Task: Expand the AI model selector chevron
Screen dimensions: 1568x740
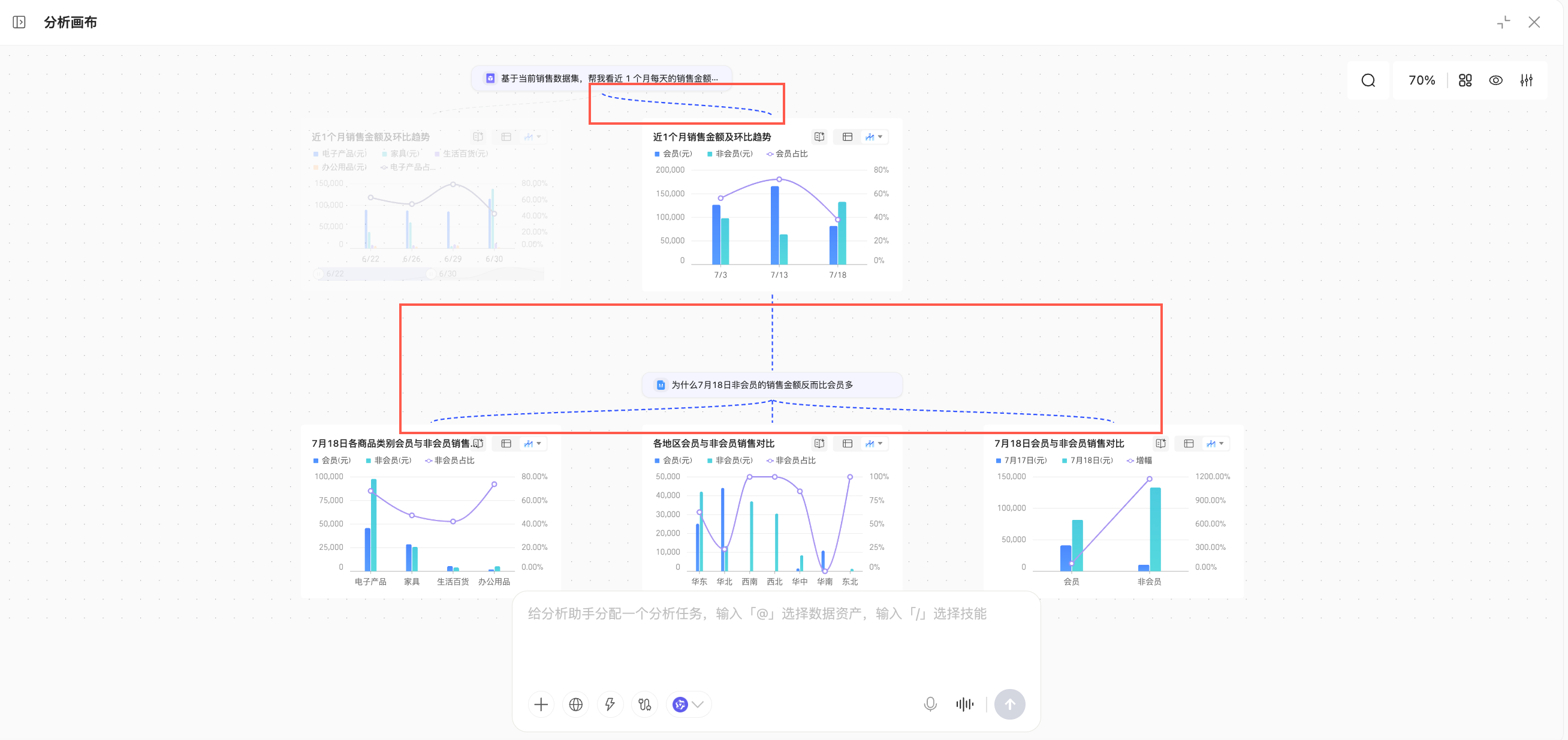Action: tap(698, 705)
